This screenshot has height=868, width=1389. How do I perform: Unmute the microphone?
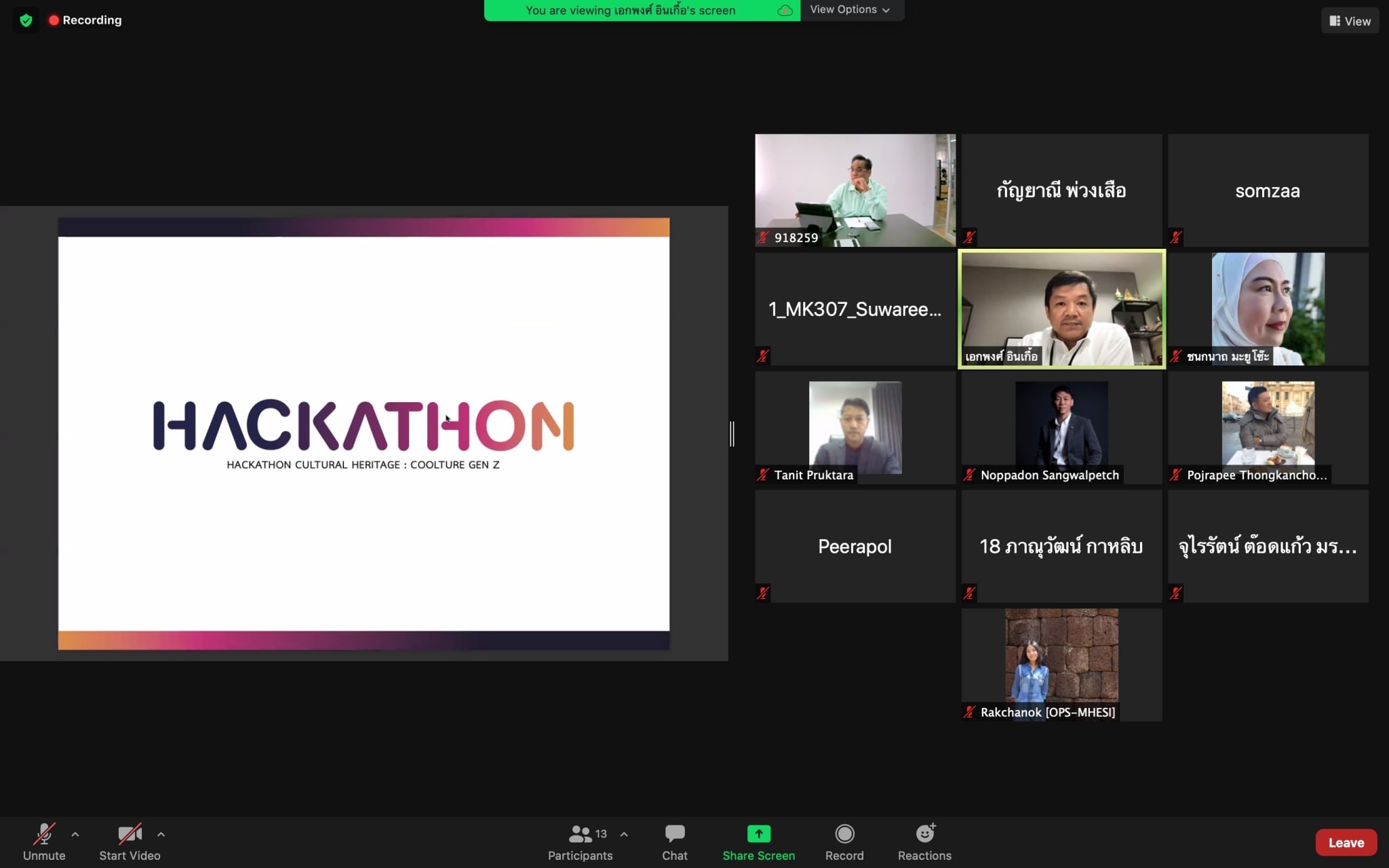coord(44,842)
